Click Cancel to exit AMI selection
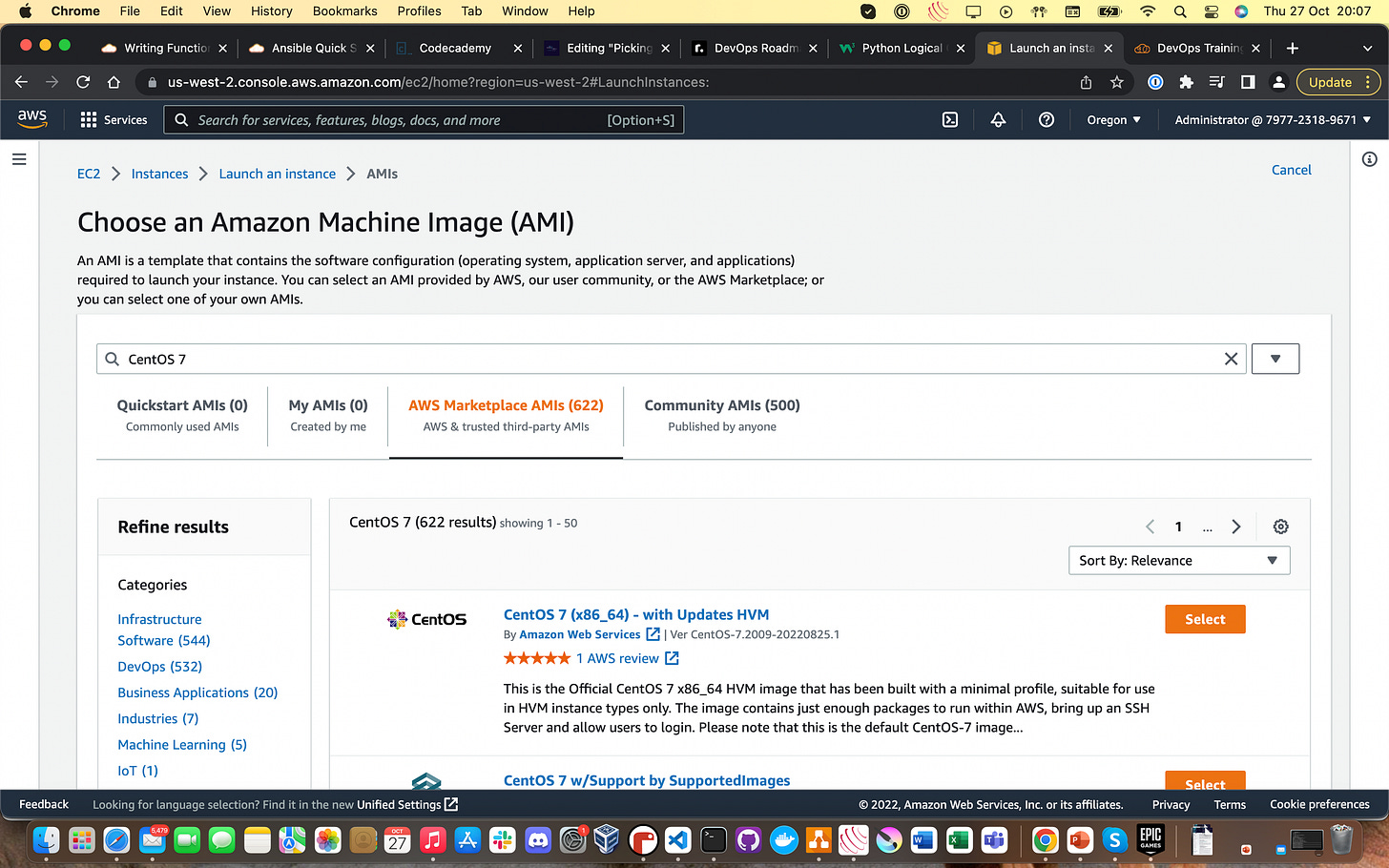 [x=1292, y=170]
